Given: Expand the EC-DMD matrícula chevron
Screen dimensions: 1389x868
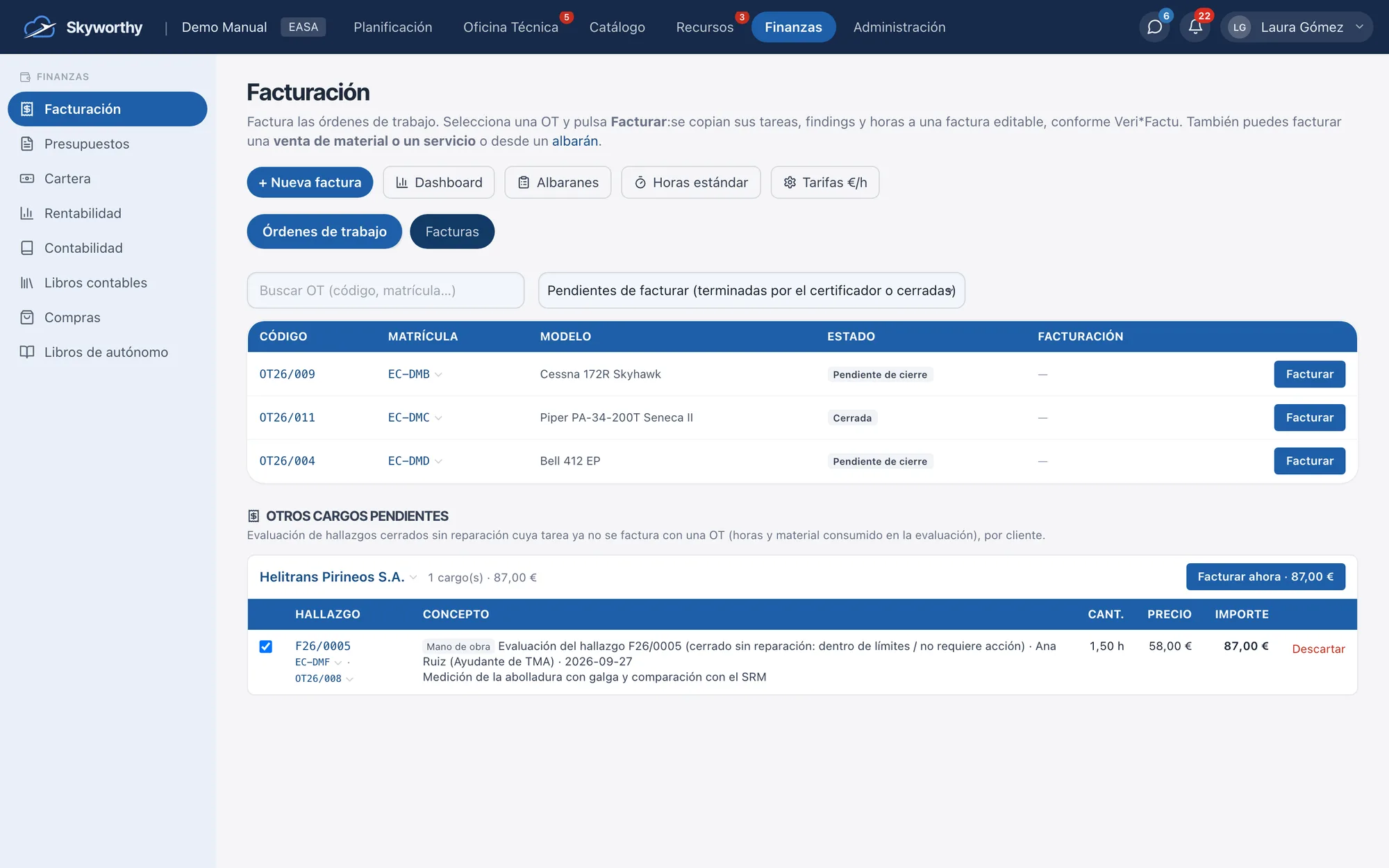Looking at the screenshot, I should pyautogui.click(x=438, y=461).
